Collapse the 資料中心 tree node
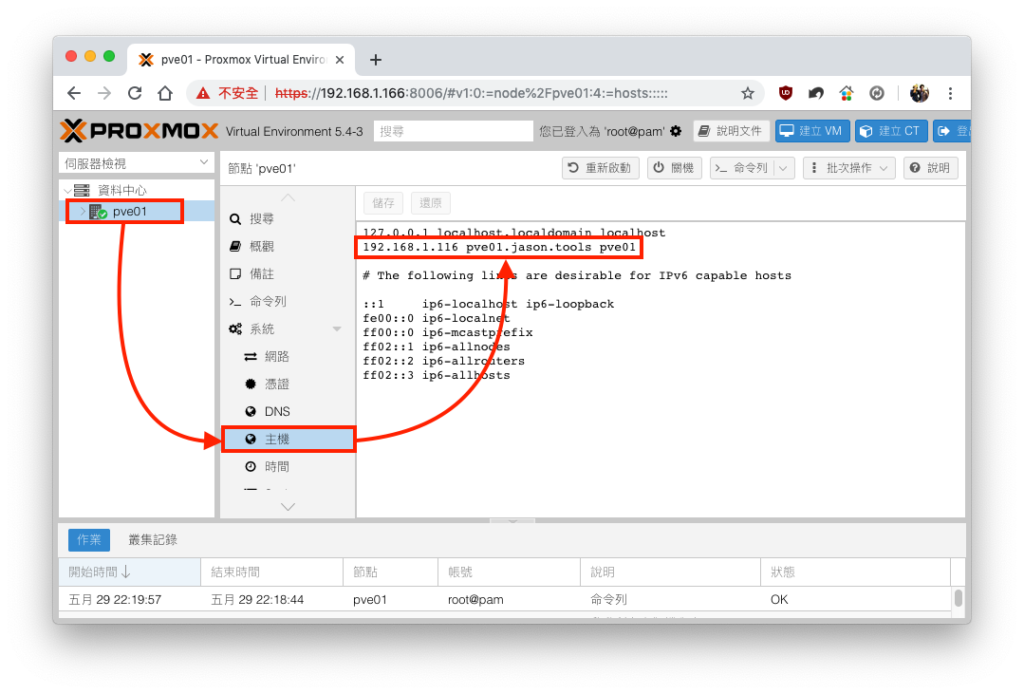The height and width of the screenshot is (694, 1024). click(x=68, y=191)
